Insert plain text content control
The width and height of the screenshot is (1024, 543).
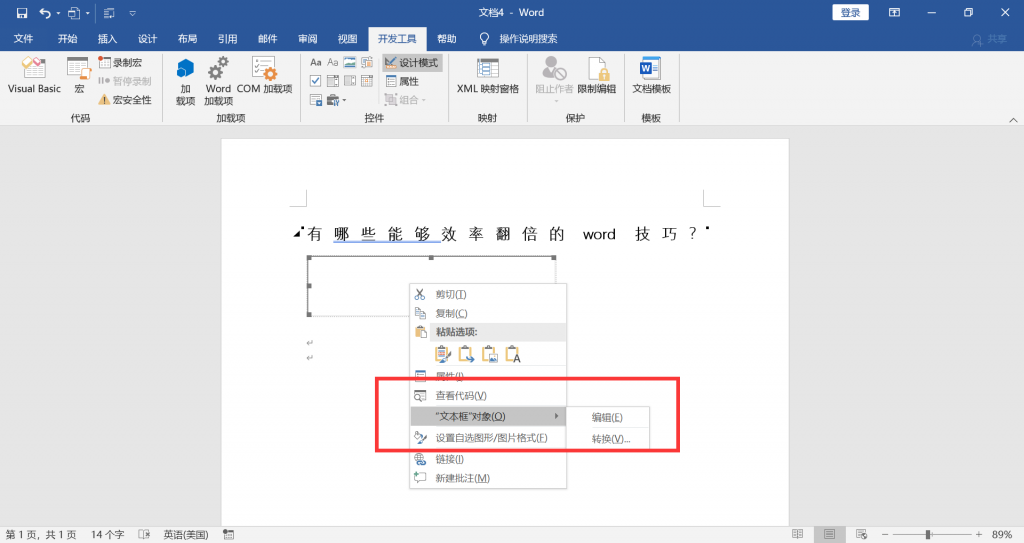(x=332, y=63)
